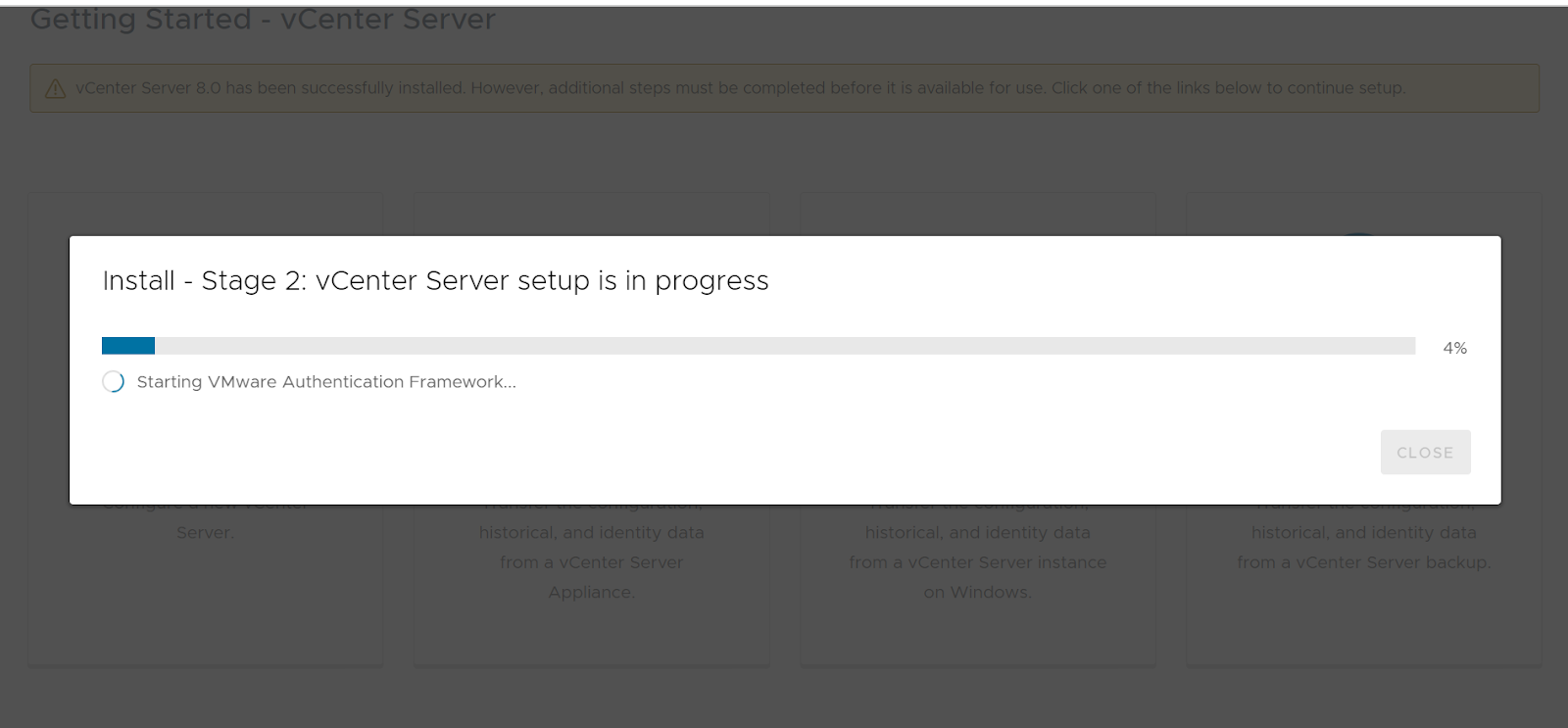
Task: Click the vCenter Server 8.0 installed warning message
Action: pyautogui.click(x=741, y=88)
